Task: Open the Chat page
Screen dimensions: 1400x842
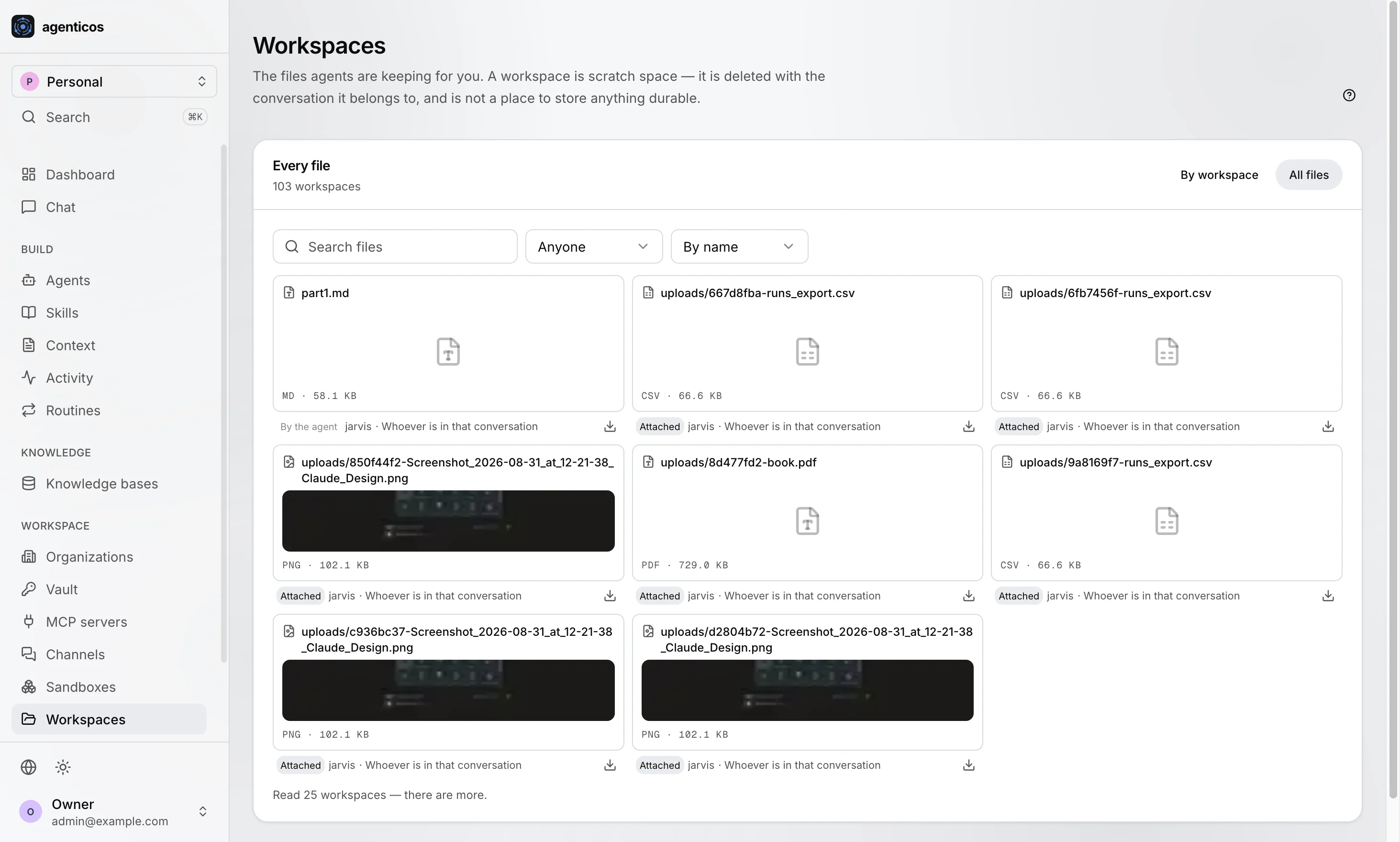Action: [109, 207]
